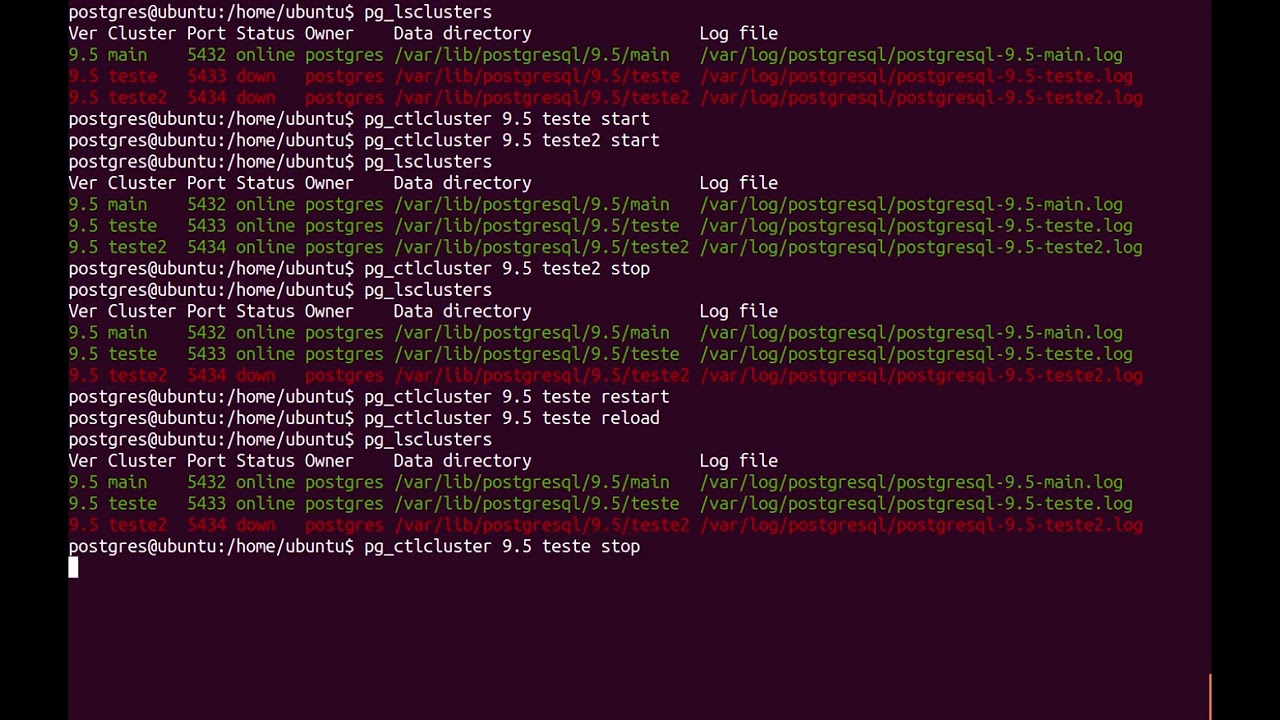Click the 'main' cluster row in the bottom listing
1280x720 pixels.
pos(595,483)
